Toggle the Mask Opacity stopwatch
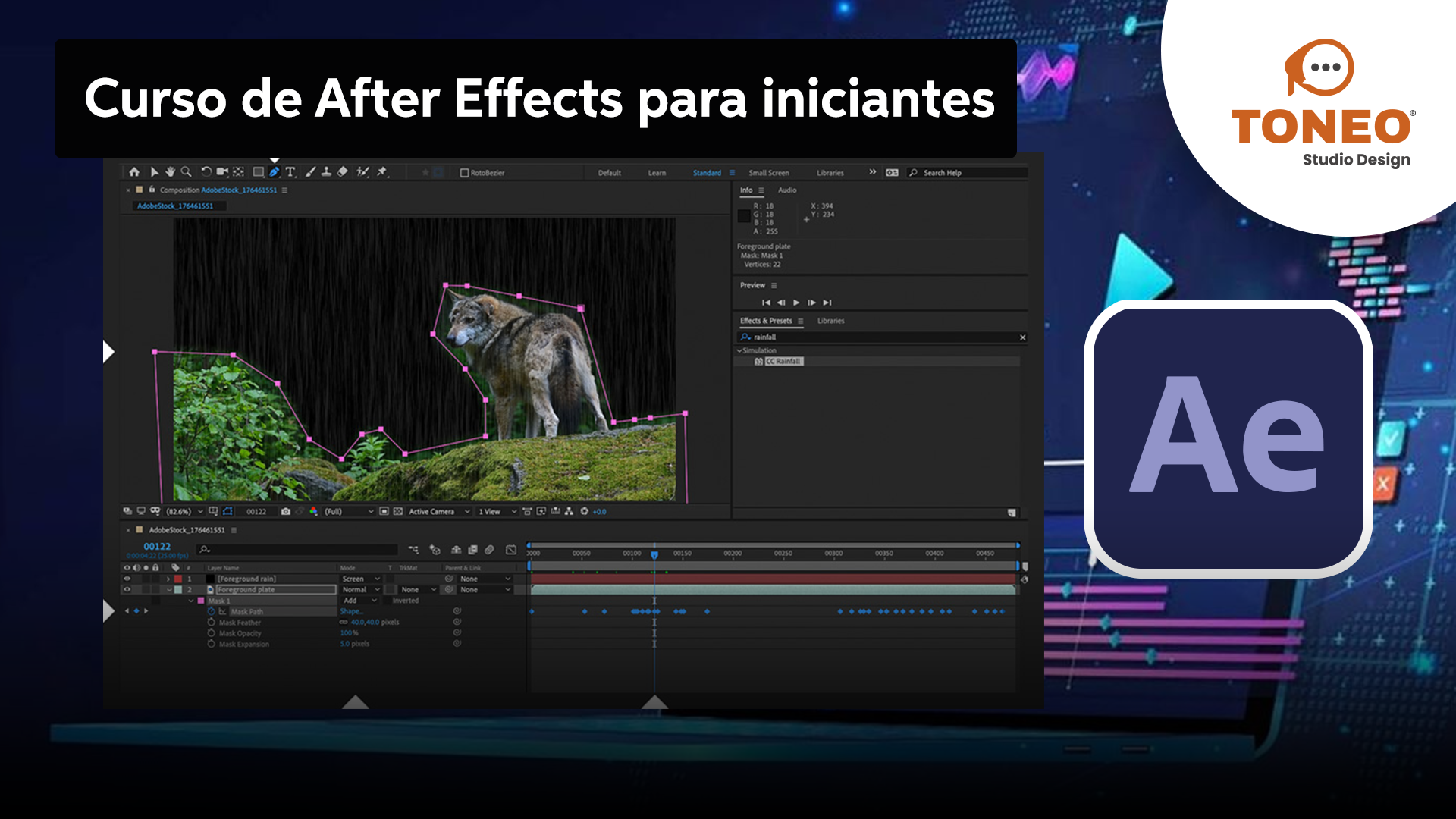This screenshot has height=819, width=1456. (x=212, y=632)
